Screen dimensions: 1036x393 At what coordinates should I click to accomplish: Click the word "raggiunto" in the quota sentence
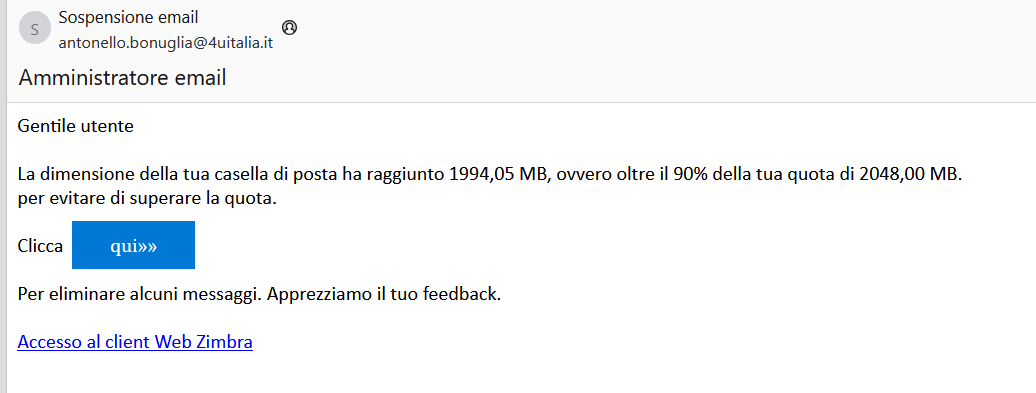(x=403, y=175)
